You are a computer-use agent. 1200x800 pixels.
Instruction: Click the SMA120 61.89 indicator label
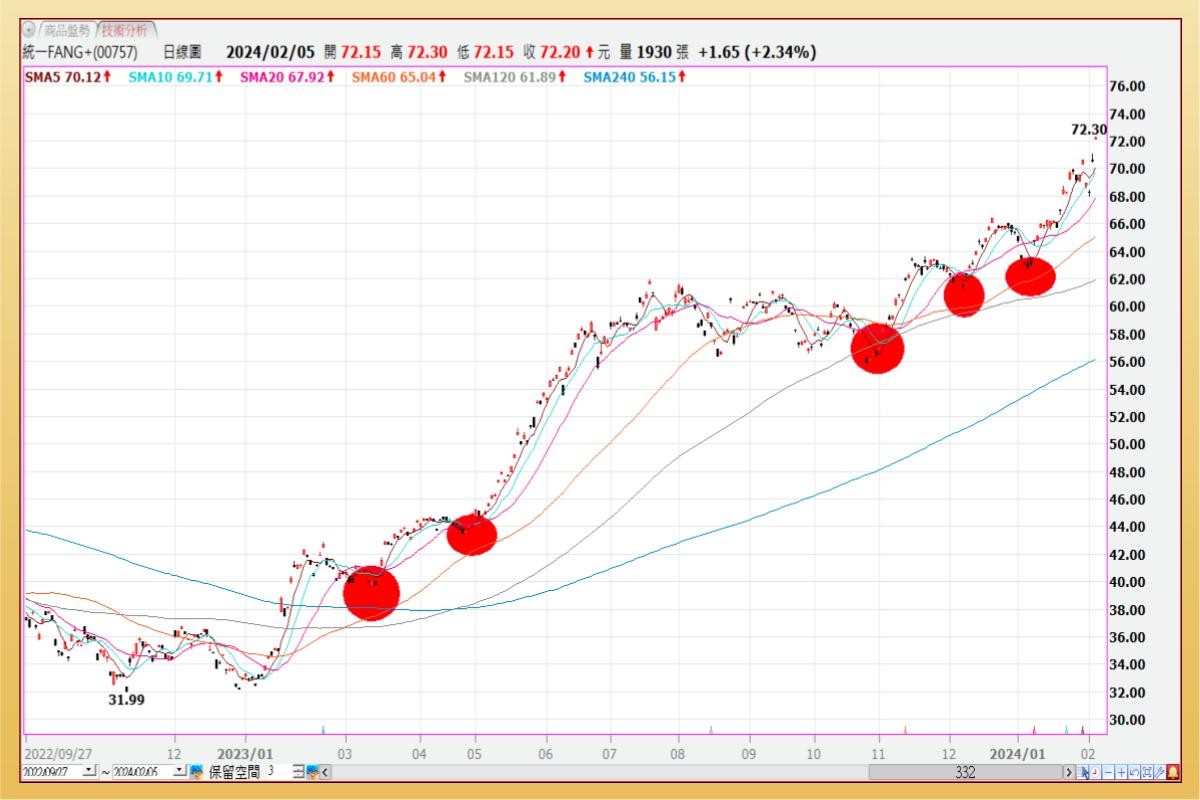click(515, 77)
